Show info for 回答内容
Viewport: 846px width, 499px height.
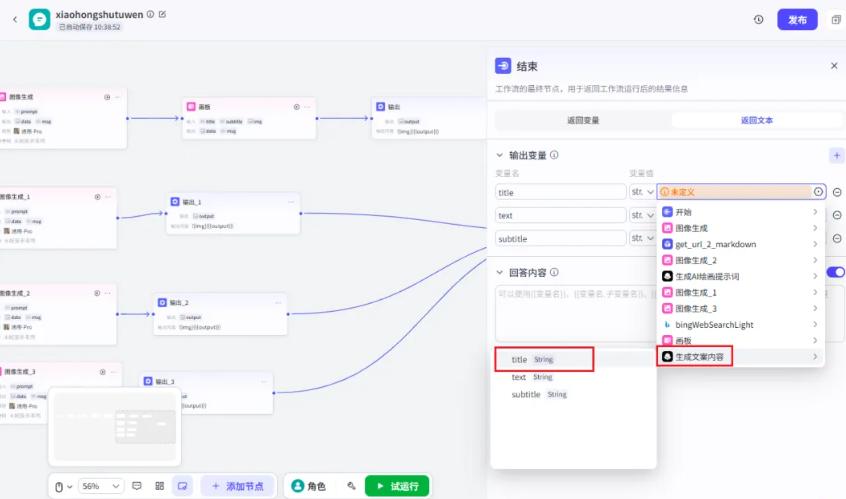click(x=554, y=272)
